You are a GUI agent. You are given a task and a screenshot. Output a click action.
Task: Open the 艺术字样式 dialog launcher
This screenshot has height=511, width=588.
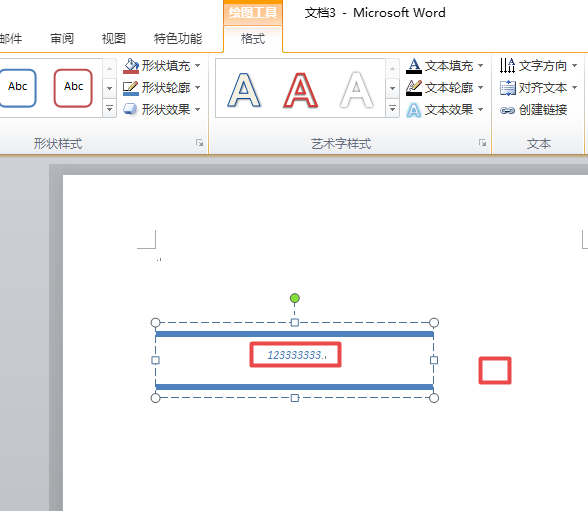point(483,143)
